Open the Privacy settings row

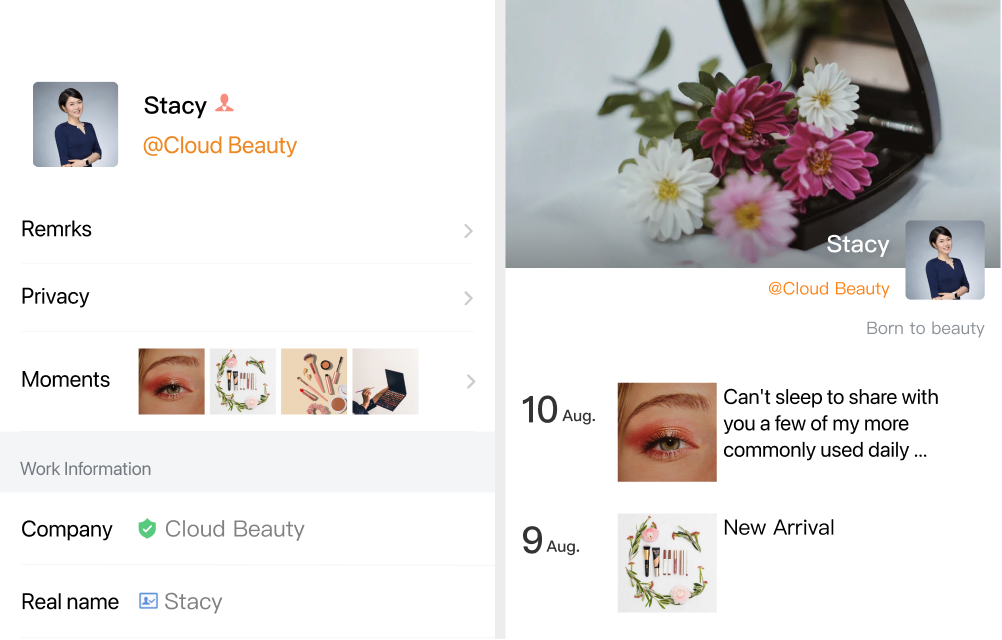pyautogui.click(x=247, y=298)
